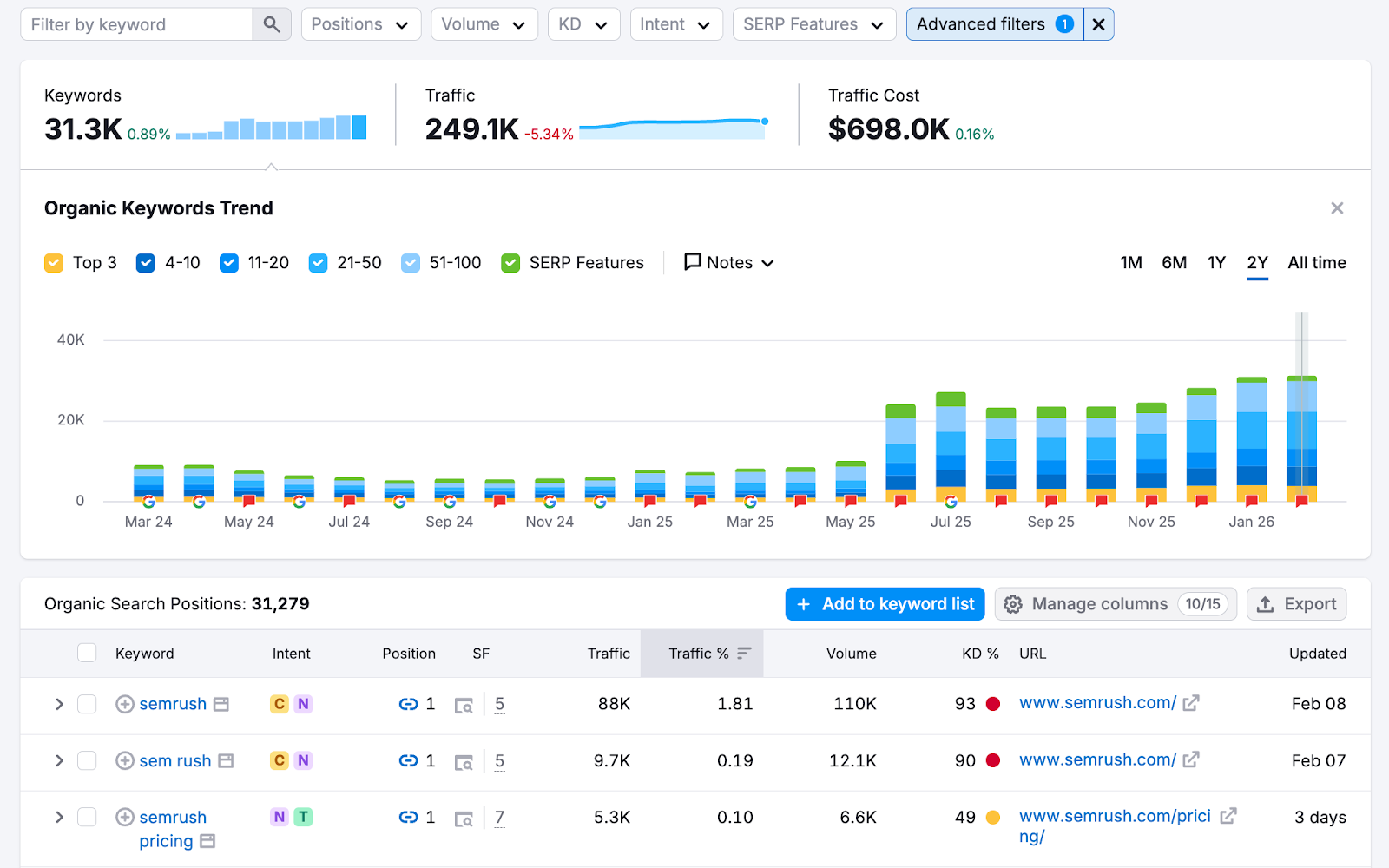
Task: Click Add to keyword list
Action: click(x=885, y=603)
